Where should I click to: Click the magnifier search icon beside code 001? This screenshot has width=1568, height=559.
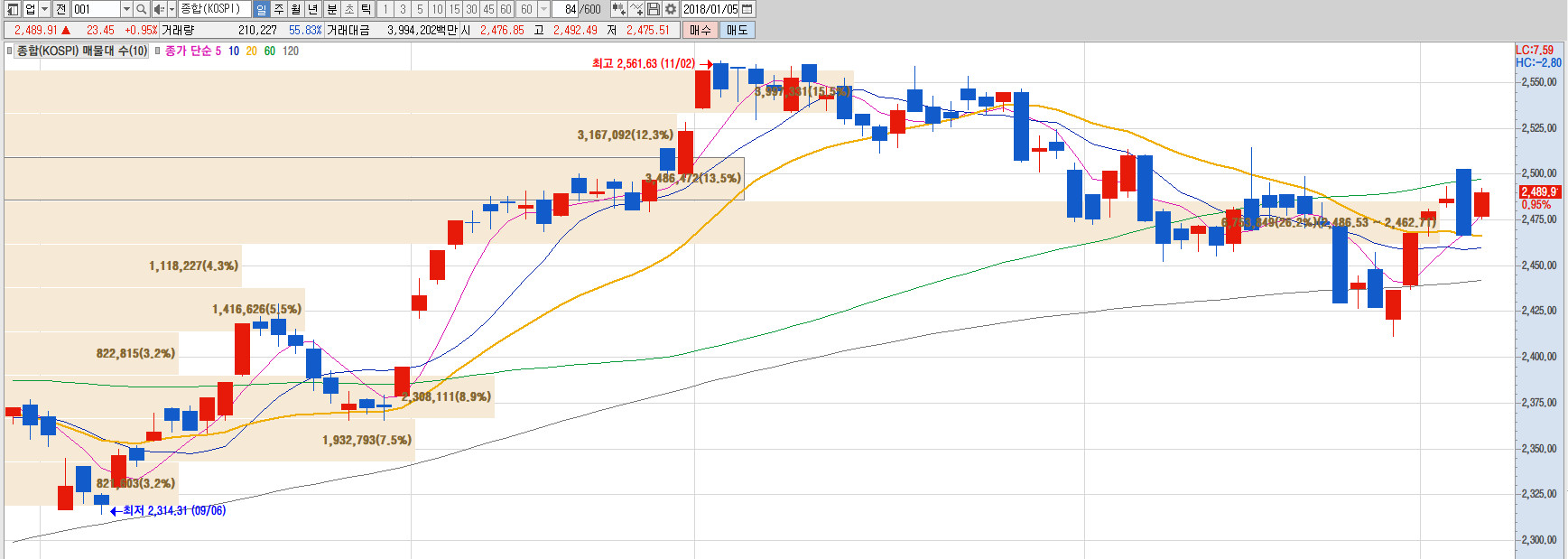(142, 9)
